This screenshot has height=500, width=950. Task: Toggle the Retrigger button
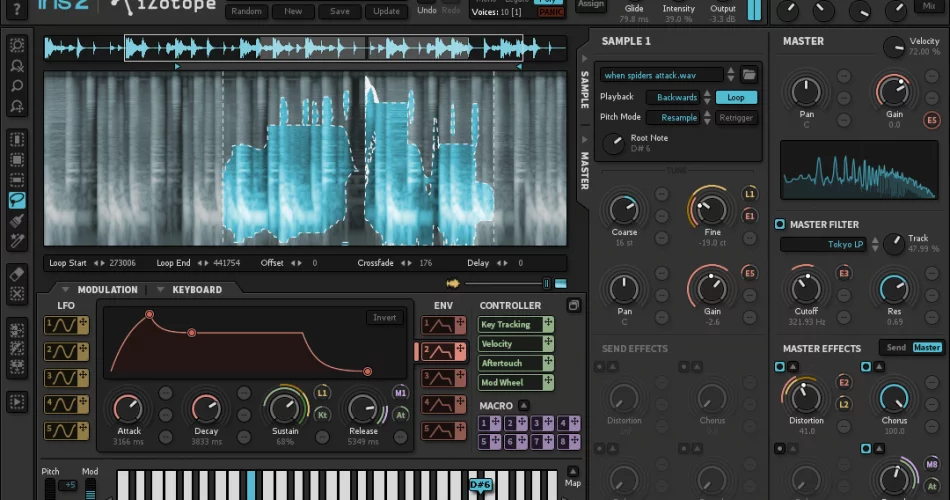pyautogui.click(x=736, y=118)
